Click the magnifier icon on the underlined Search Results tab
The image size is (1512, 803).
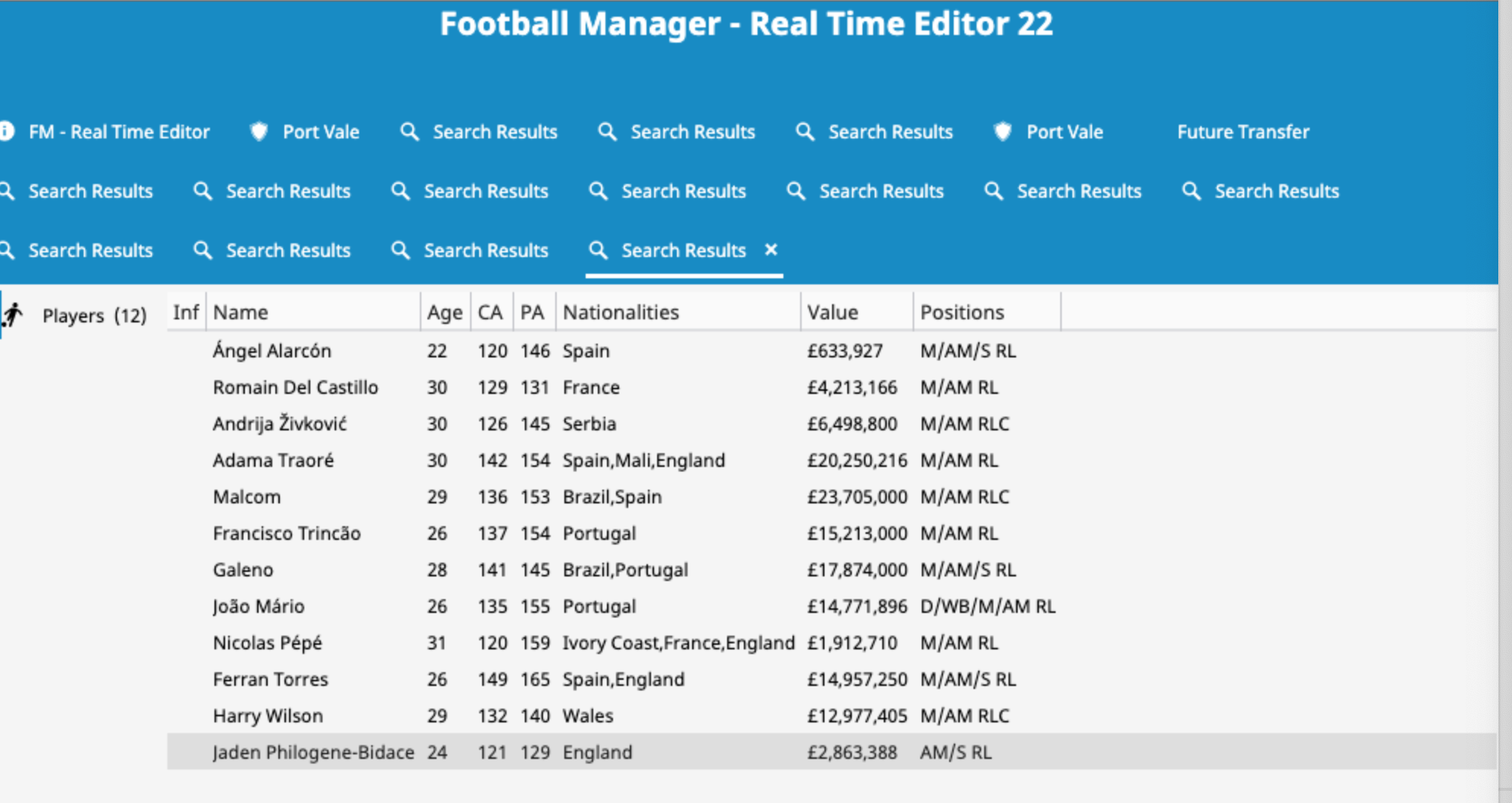click(x=599, y=250)
